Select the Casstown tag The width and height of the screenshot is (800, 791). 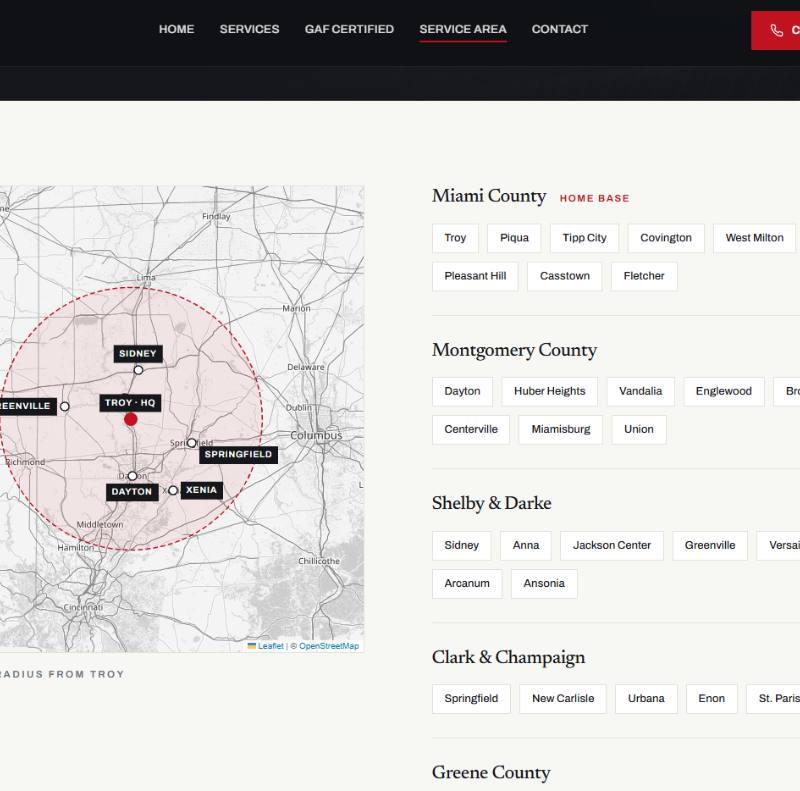pyautogui.click(x=565, y=277)
